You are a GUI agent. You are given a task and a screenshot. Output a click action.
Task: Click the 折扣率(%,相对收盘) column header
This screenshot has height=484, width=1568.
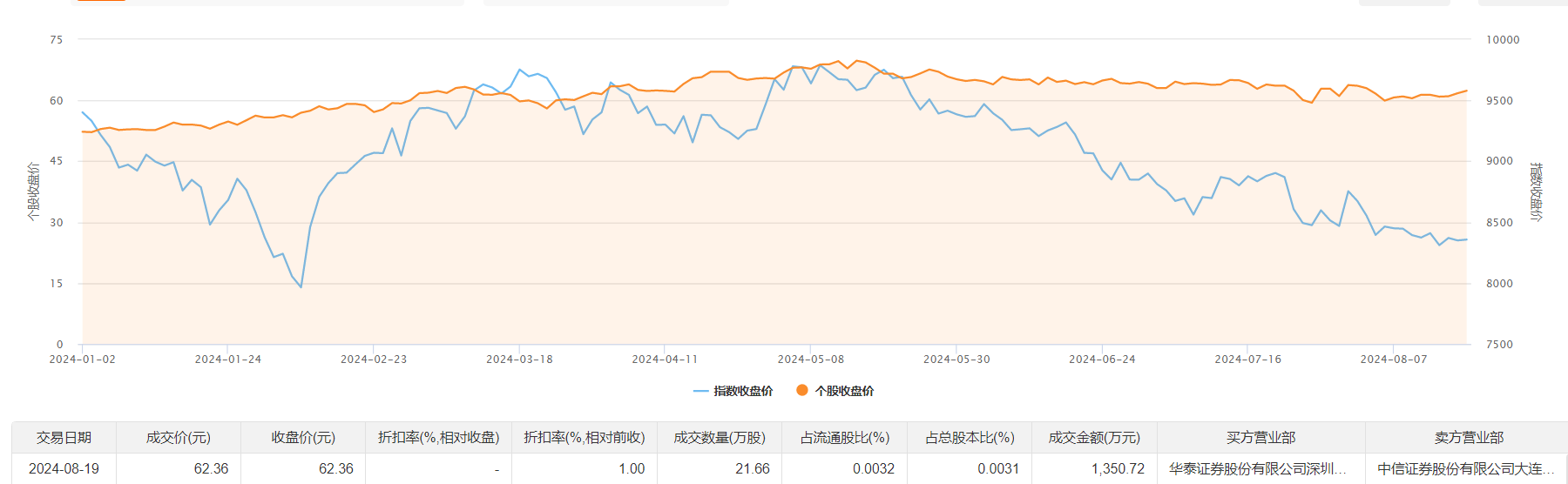(438, 437)
